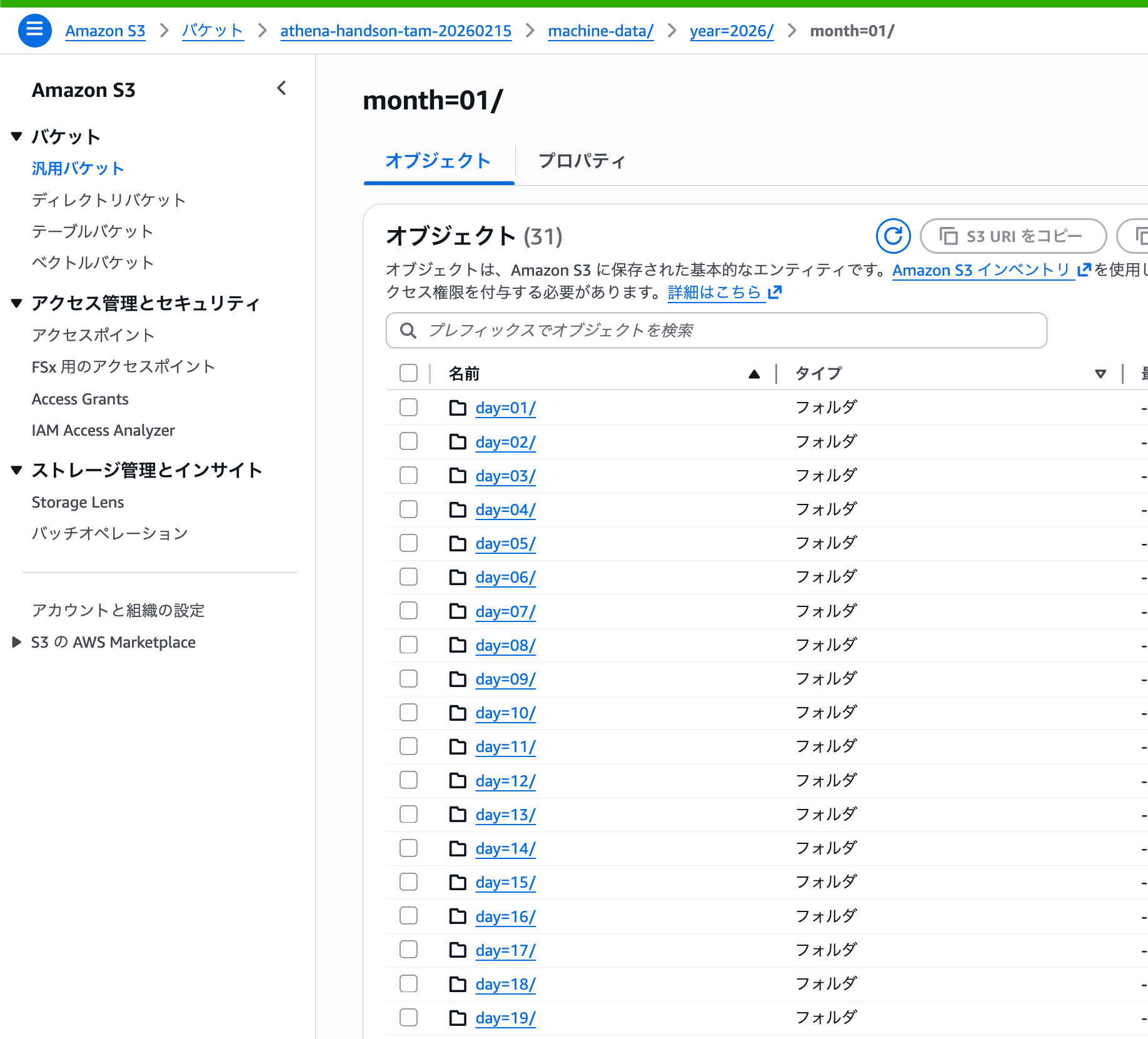1148x1039 pixels.
Task: Collapse the Amazon S3 side navigation panel
Action: point(282,89)
